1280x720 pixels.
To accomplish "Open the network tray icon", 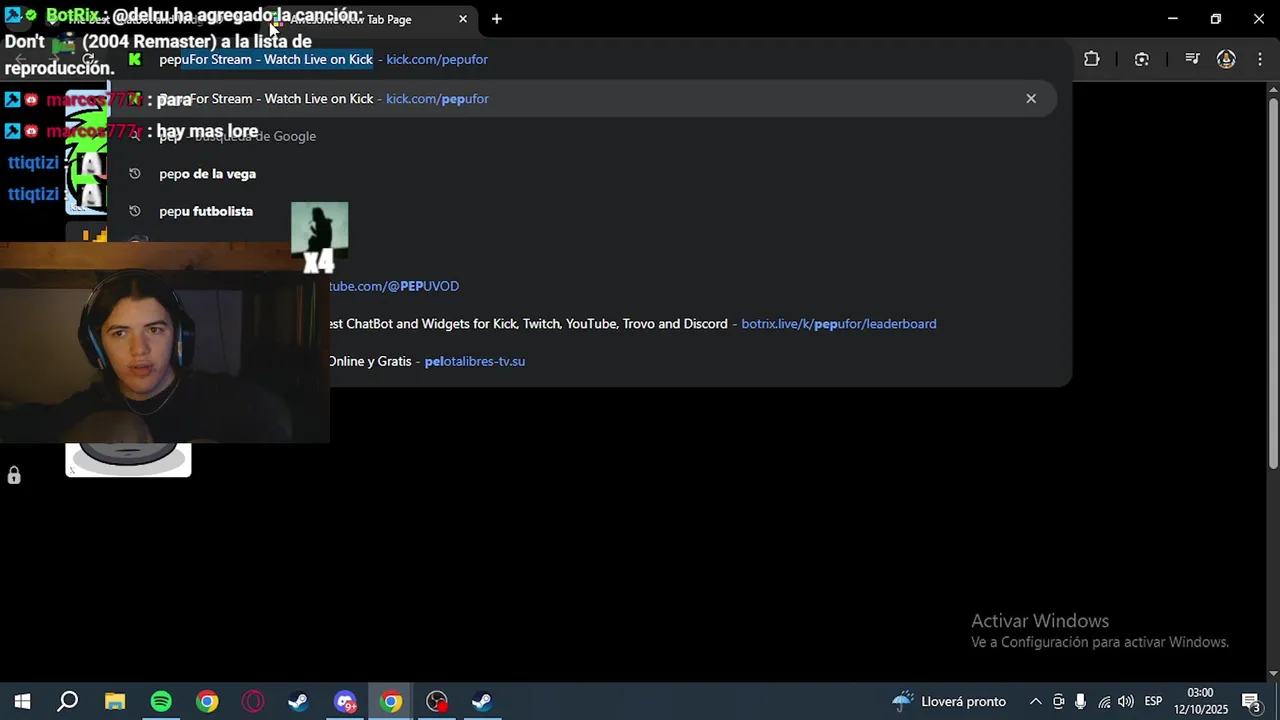I will coord(1104,702).
